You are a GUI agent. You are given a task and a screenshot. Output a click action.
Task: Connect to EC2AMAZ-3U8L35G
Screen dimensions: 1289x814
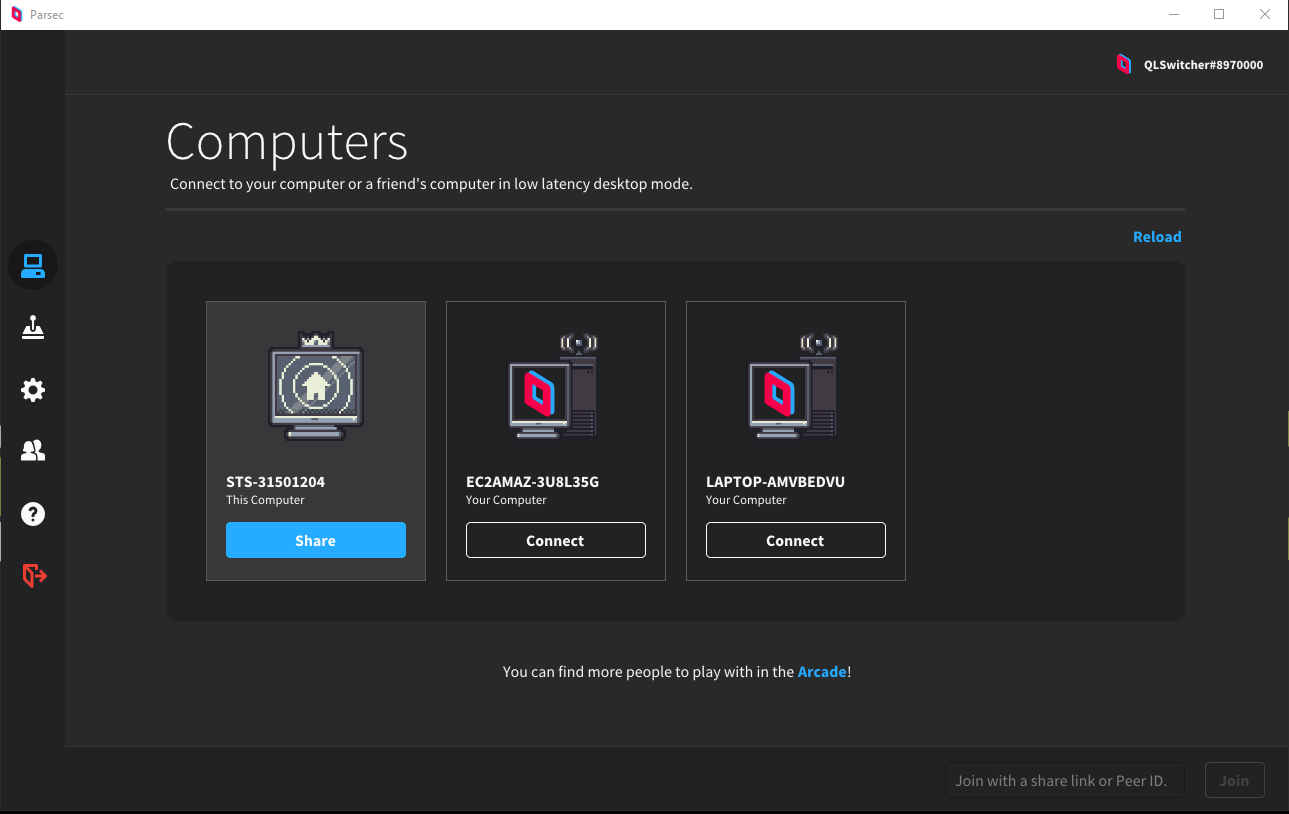pyautogui.click(x=556, y=540)
